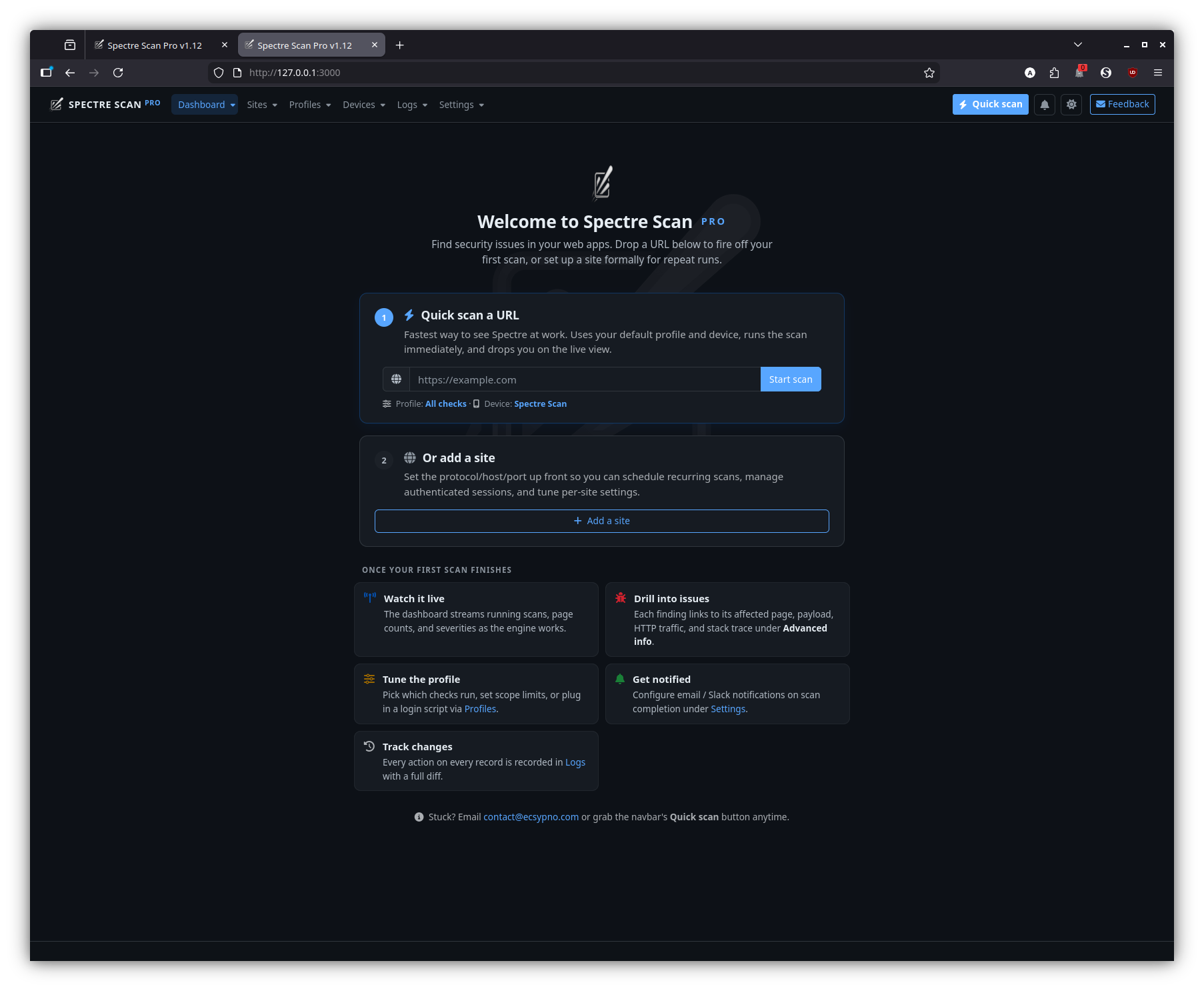The image size is (1204, 991).
Task: Click the Get notified card heading
Action: 661,680
